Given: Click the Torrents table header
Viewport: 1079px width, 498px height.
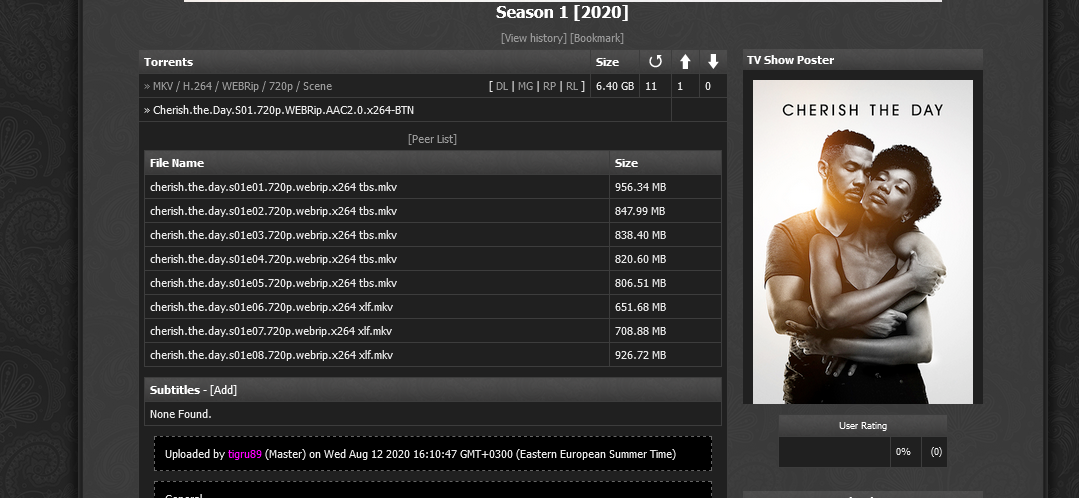Looking at the screenshot, I should pos(169,62).
